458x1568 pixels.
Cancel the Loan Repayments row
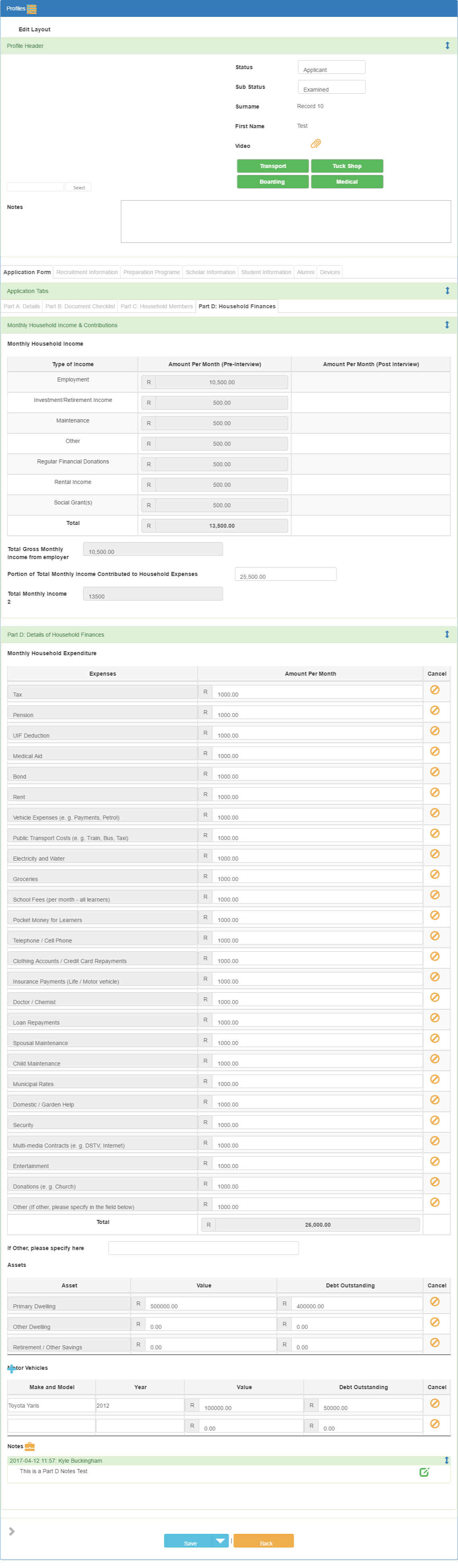(x=434, y=1018)
